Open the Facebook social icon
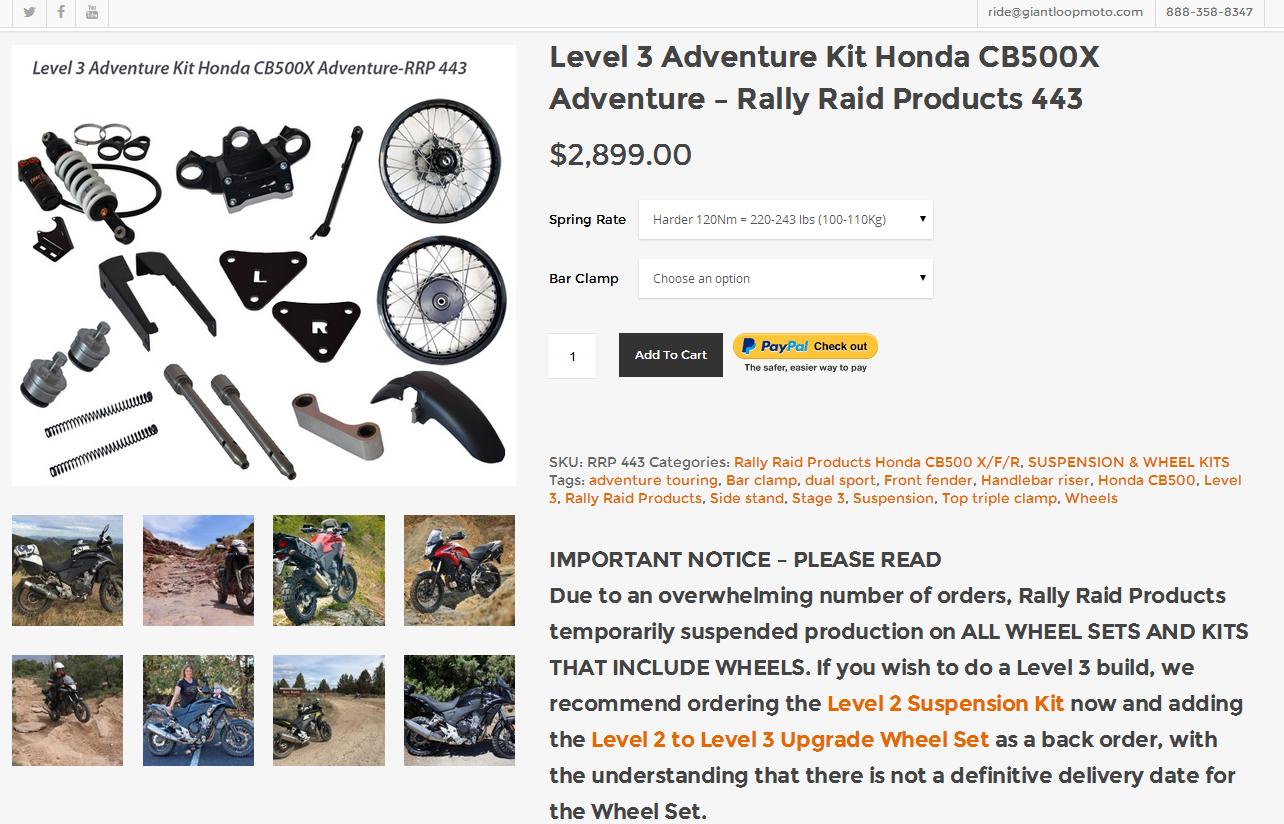Image resolution: width=1284 pixels, height=824 pixels. 61,12
